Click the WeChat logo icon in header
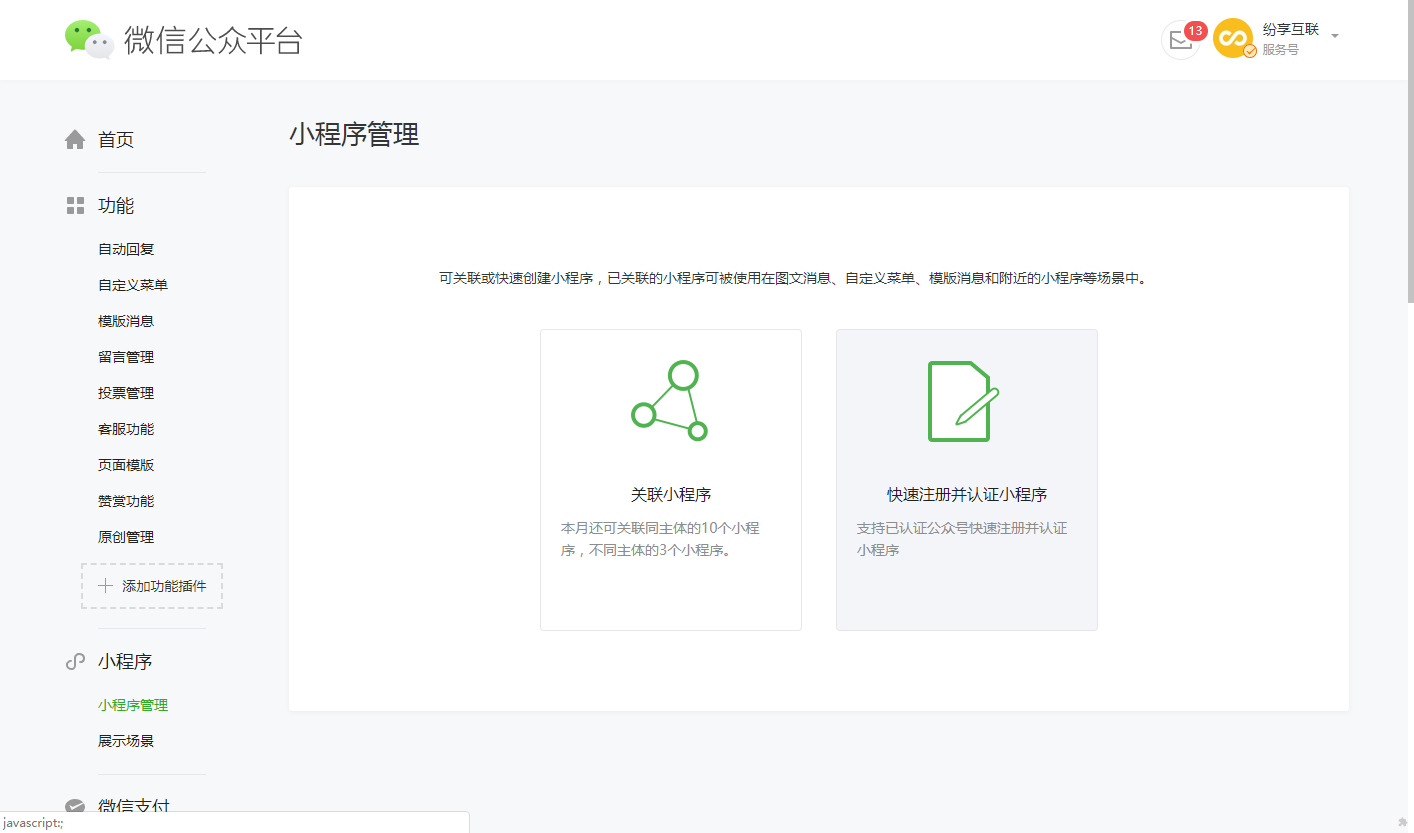The height and width of the screenshot is (833, 1414). pos(89,39)
